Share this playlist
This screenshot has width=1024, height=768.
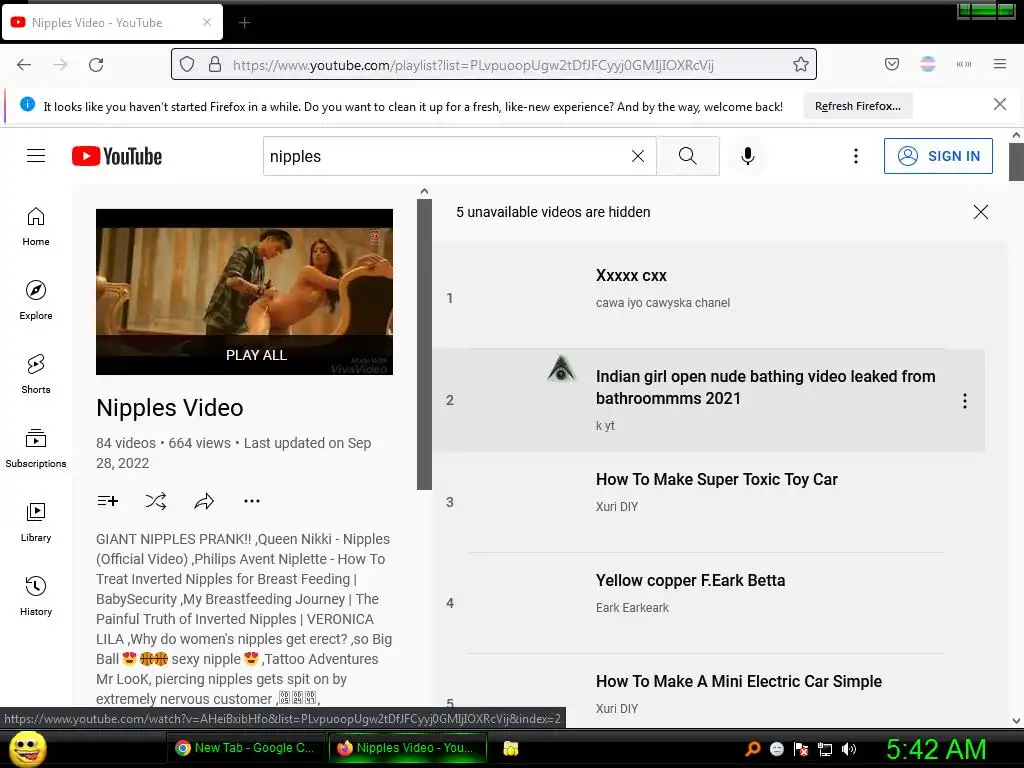(204, 501)
